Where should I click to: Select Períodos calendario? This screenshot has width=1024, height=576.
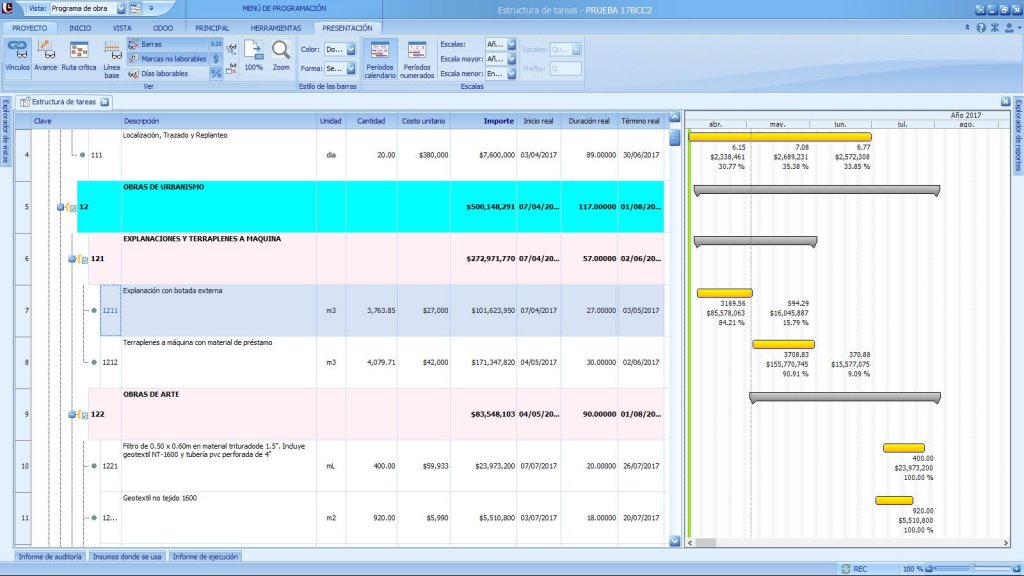[x=380, y=59]
